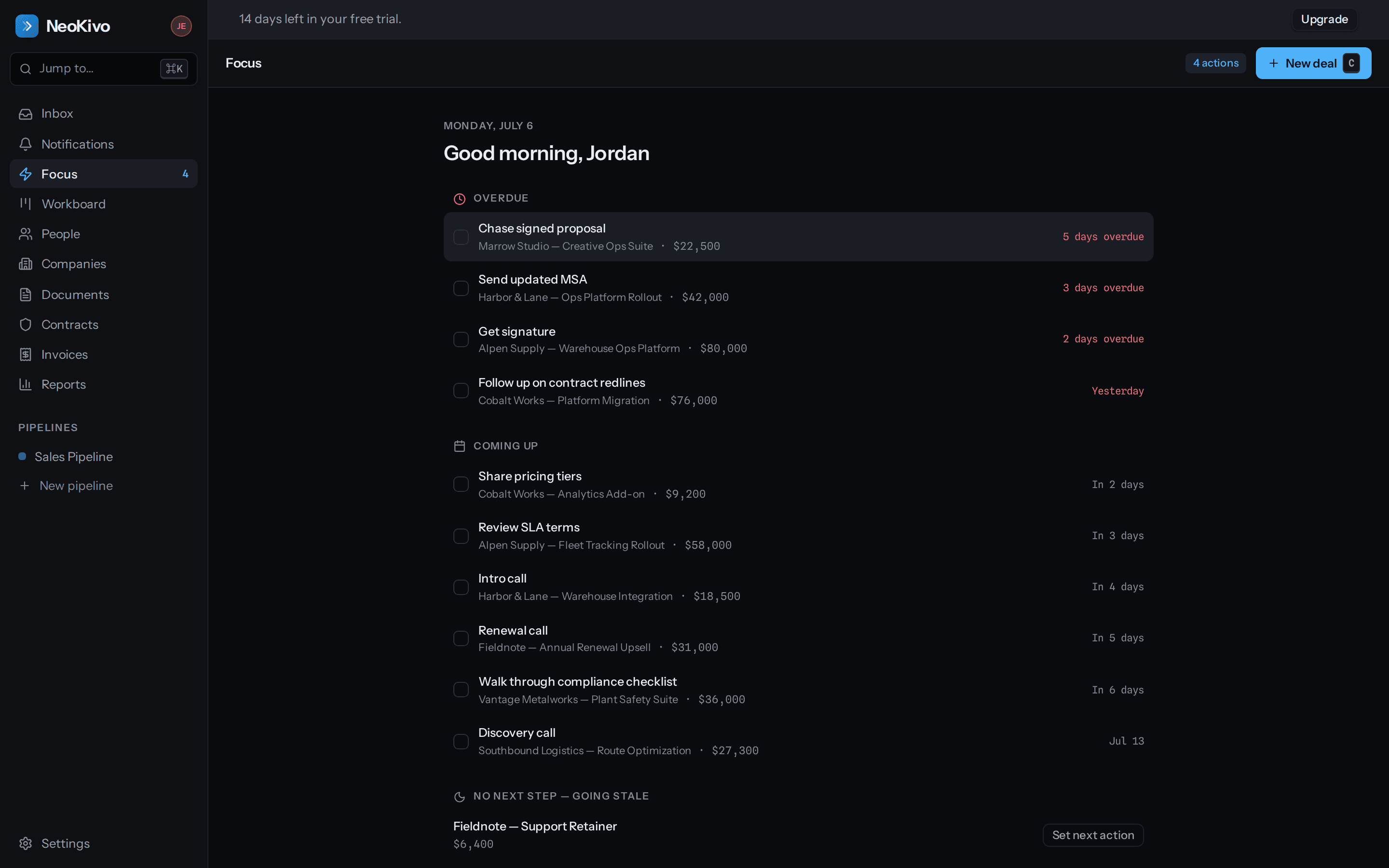Open the Inbox tray icon
Screen dimensions: 1389x868
click(25, 114)
